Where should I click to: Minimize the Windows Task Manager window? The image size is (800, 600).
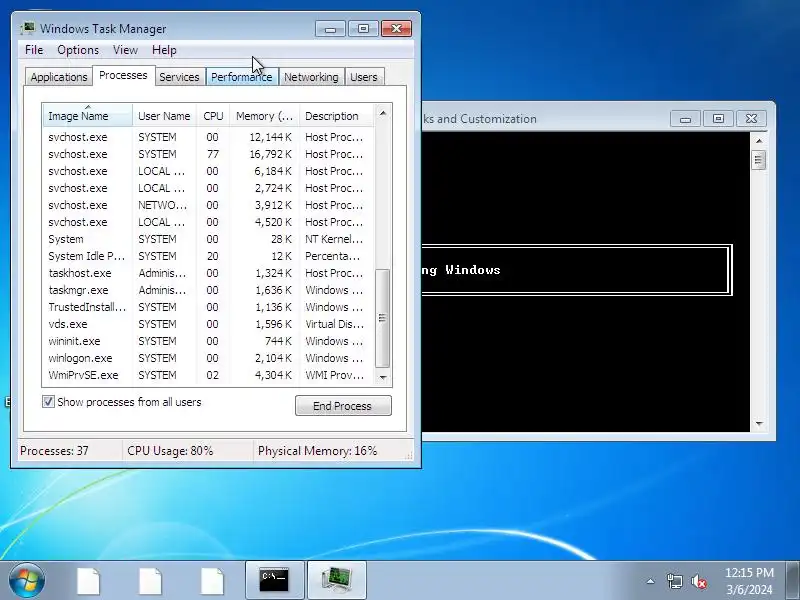tap(331, 29)
